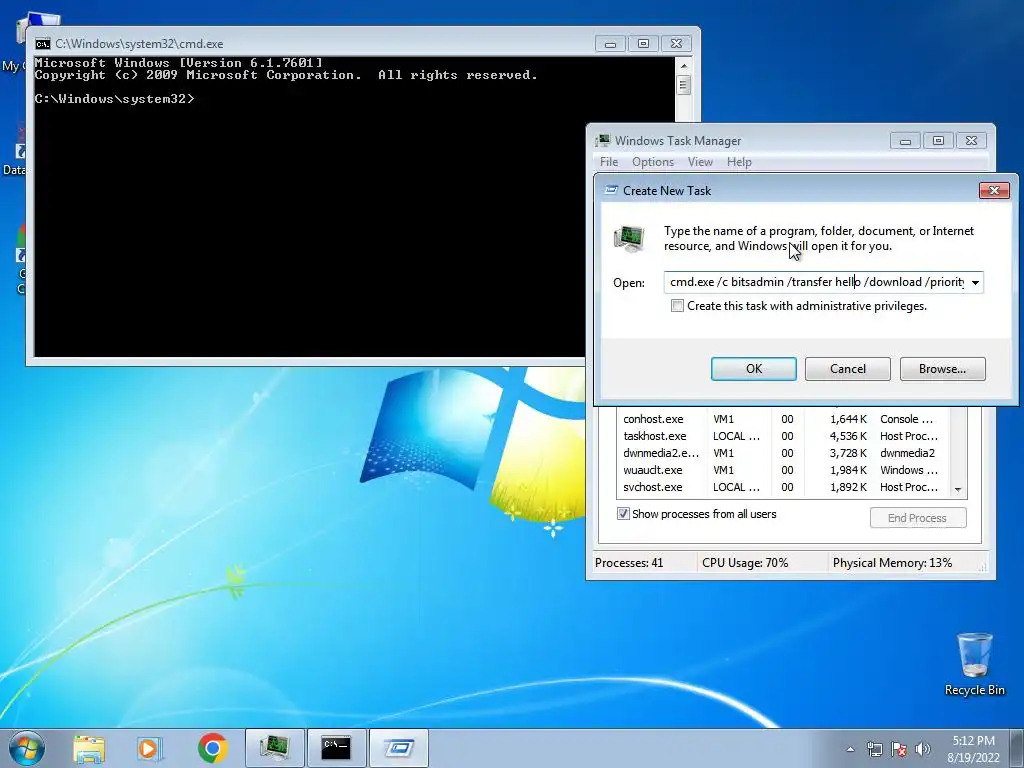
Task: Click the Physical Memory: 13% status entry
Action: pyautogui.click(x=893, y=562)
